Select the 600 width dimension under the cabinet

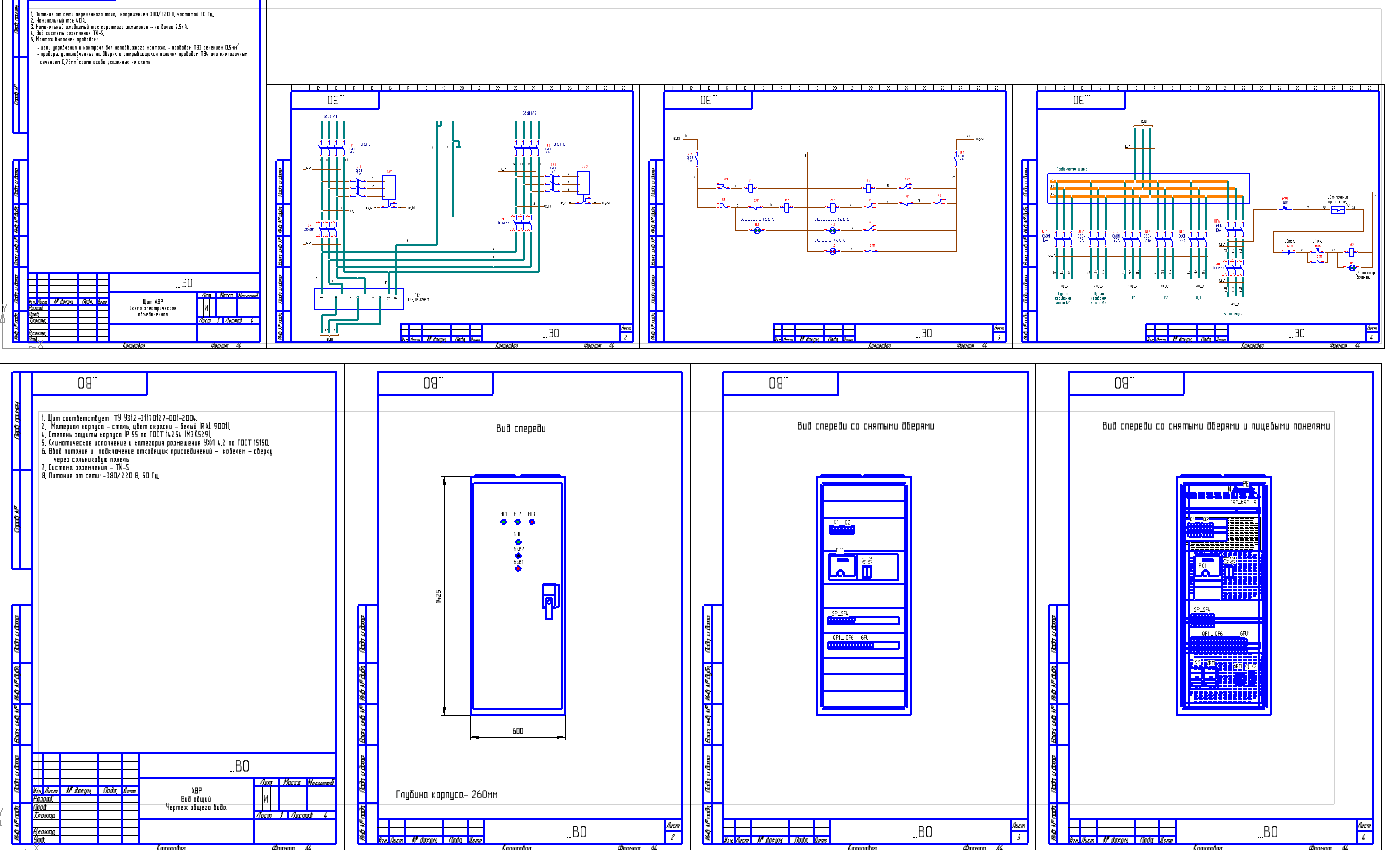(518, 732)
